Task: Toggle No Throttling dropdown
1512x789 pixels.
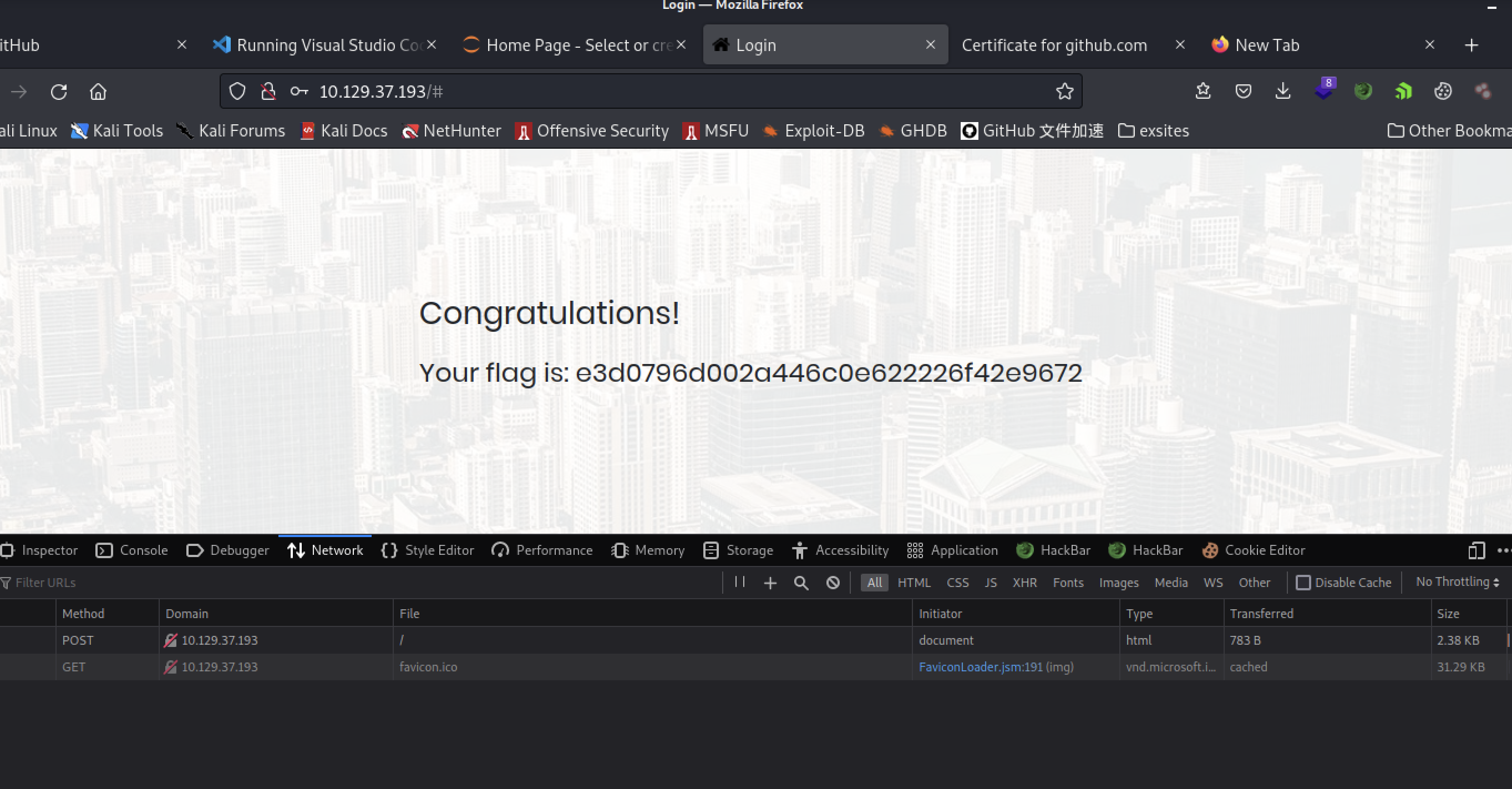Action: (1456, 582)
